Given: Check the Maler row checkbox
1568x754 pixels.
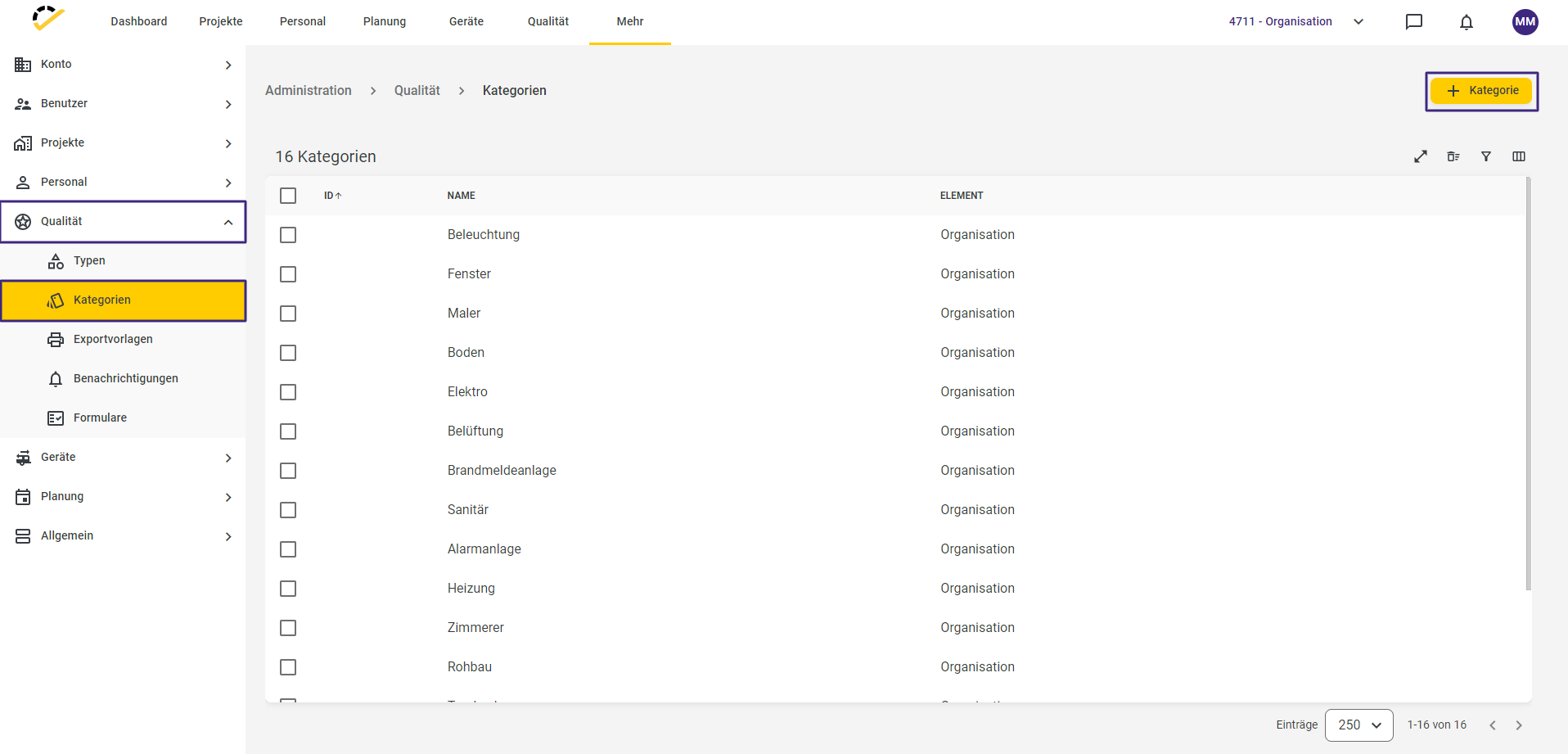Looking at the screenshot, I should click(x=288, y=314).
